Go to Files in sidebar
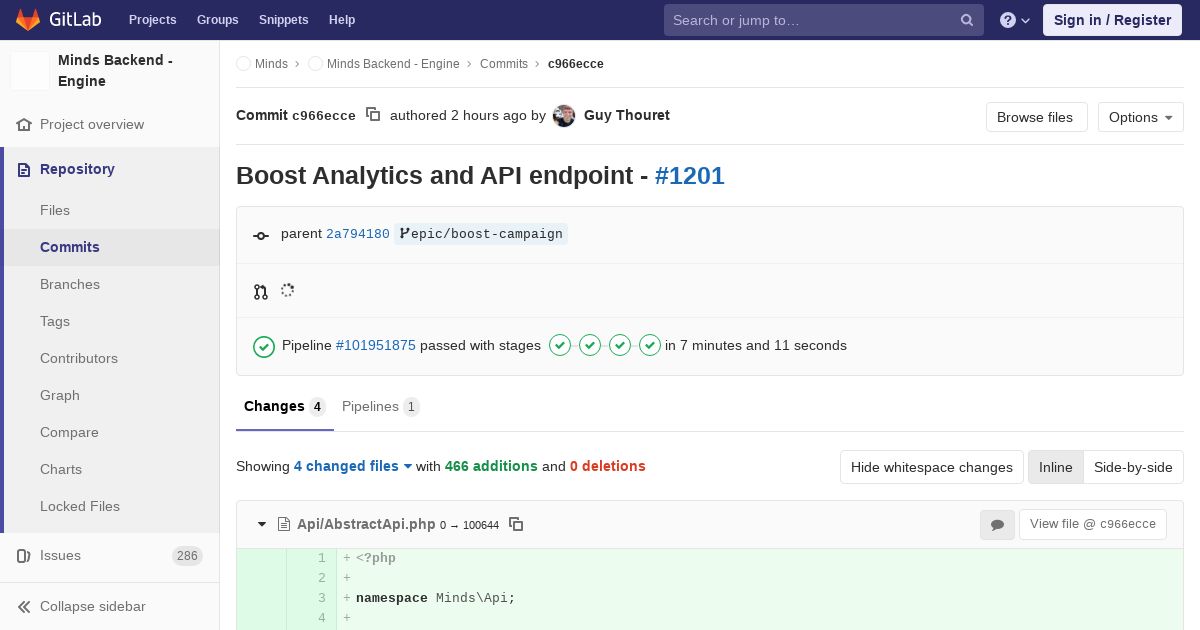The height and width of the screenshot is (630, 1200). [55, 210]
